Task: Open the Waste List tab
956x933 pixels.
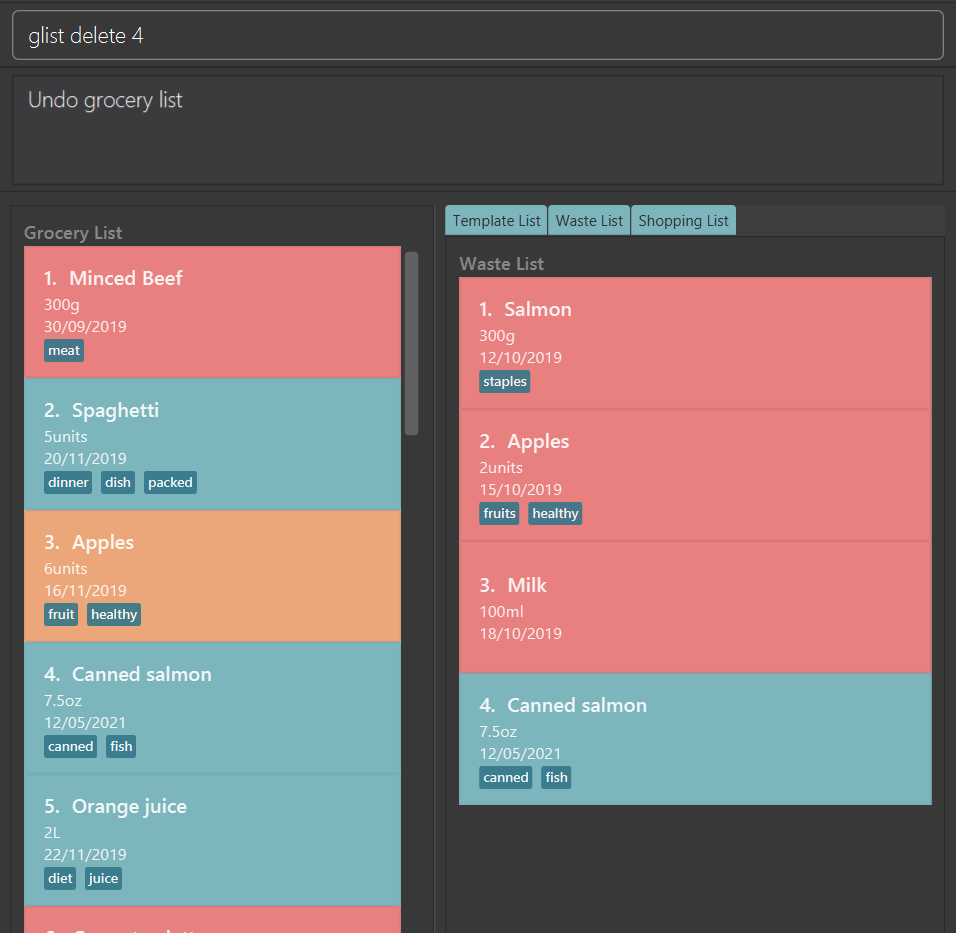Action: pos(589,221)
